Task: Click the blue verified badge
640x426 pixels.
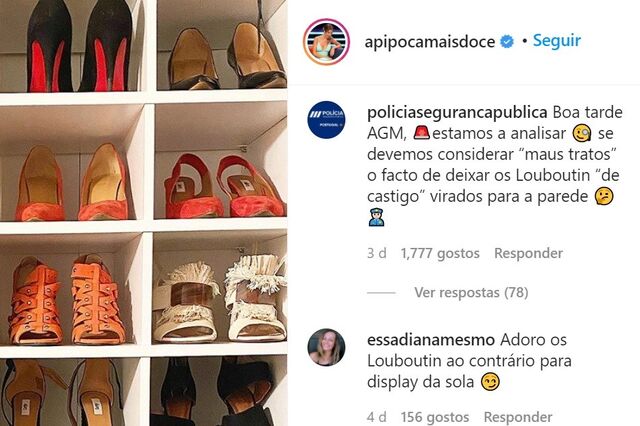Action: tap(507, 42)
